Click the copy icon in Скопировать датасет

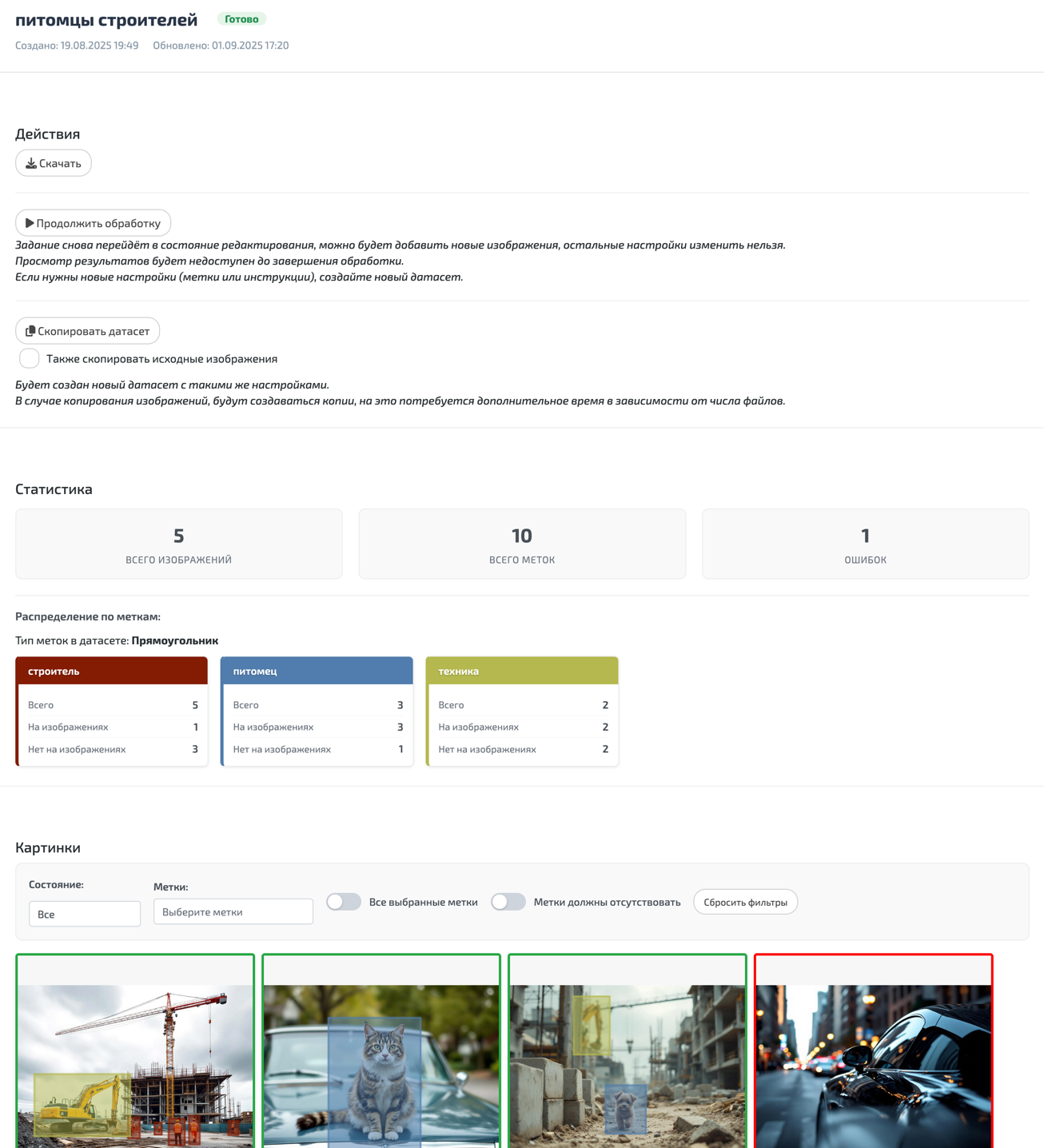coord(30,331)
